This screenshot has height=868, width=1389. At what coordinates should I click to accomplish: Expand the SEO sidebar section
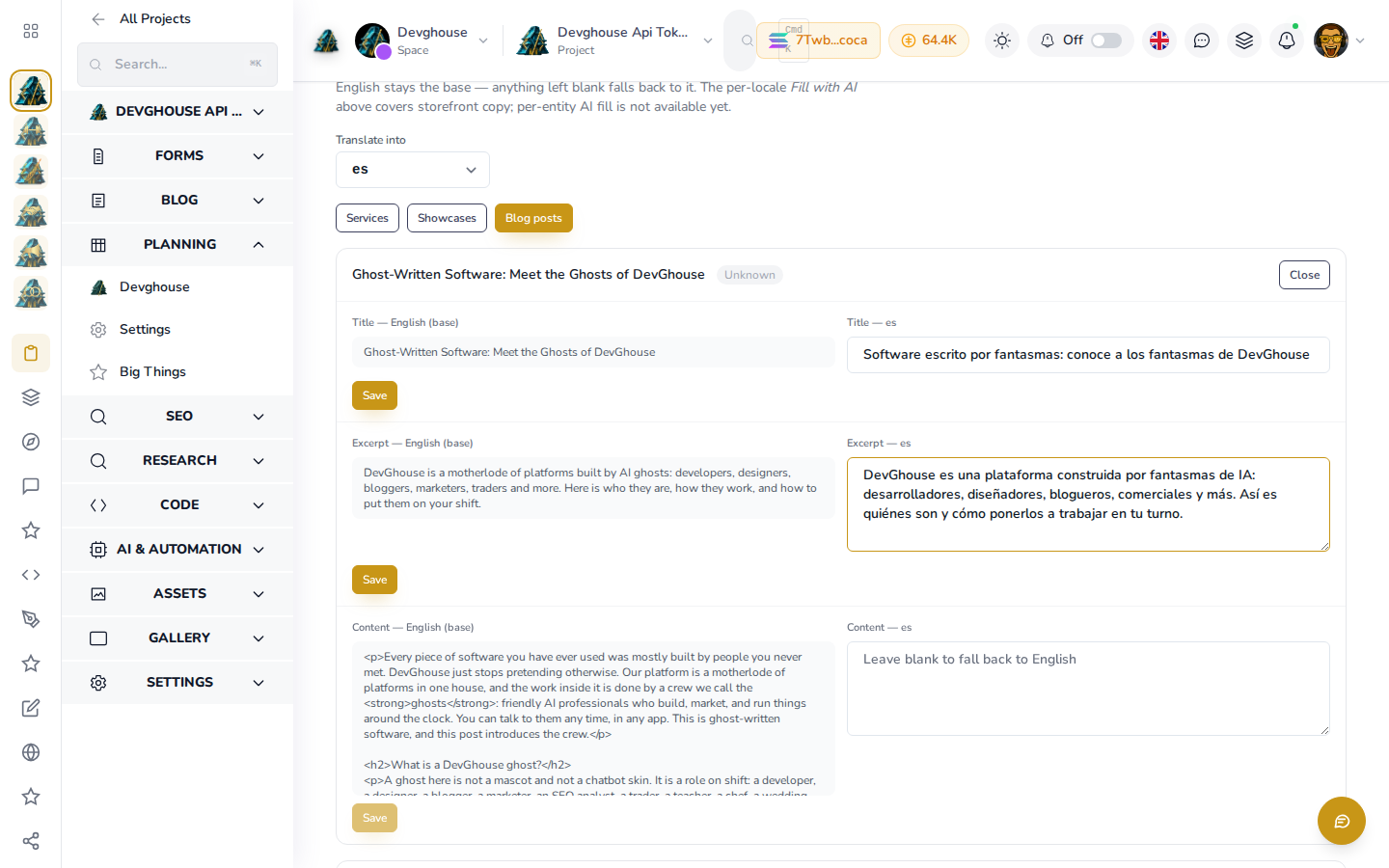(x=177, y=417)
